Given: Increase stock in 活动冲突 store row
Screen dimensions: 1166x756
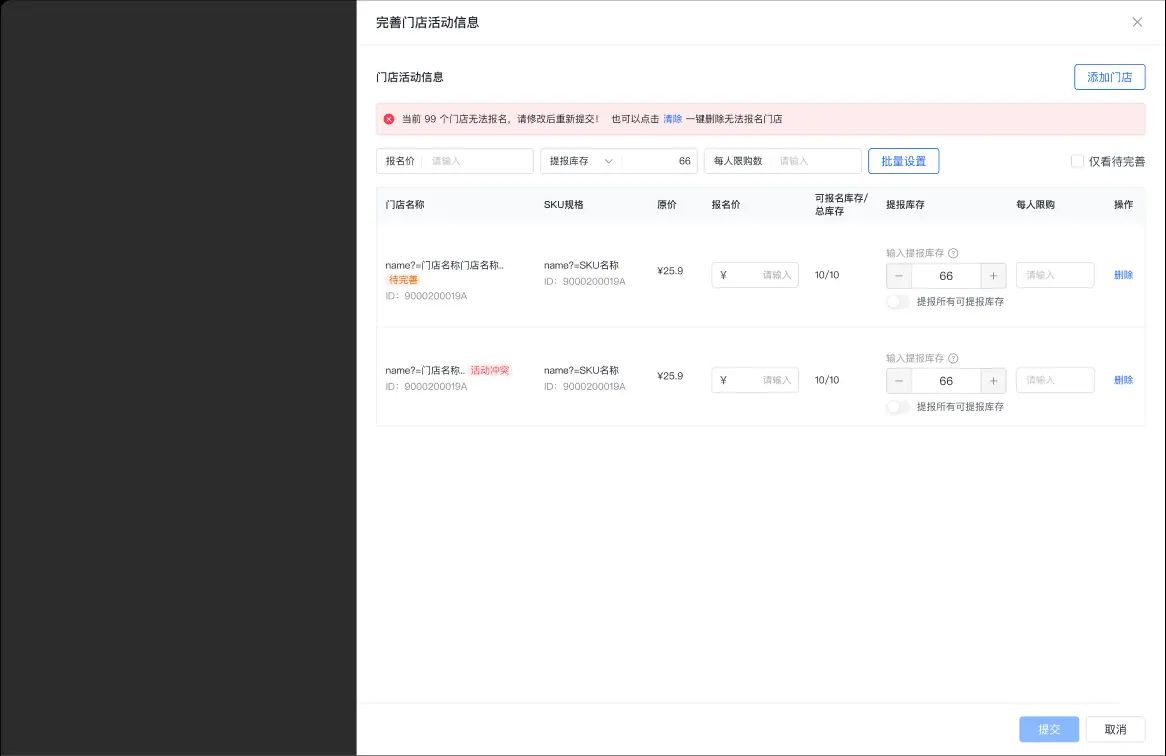Looking at the screenshot, I should pos(993,381).
